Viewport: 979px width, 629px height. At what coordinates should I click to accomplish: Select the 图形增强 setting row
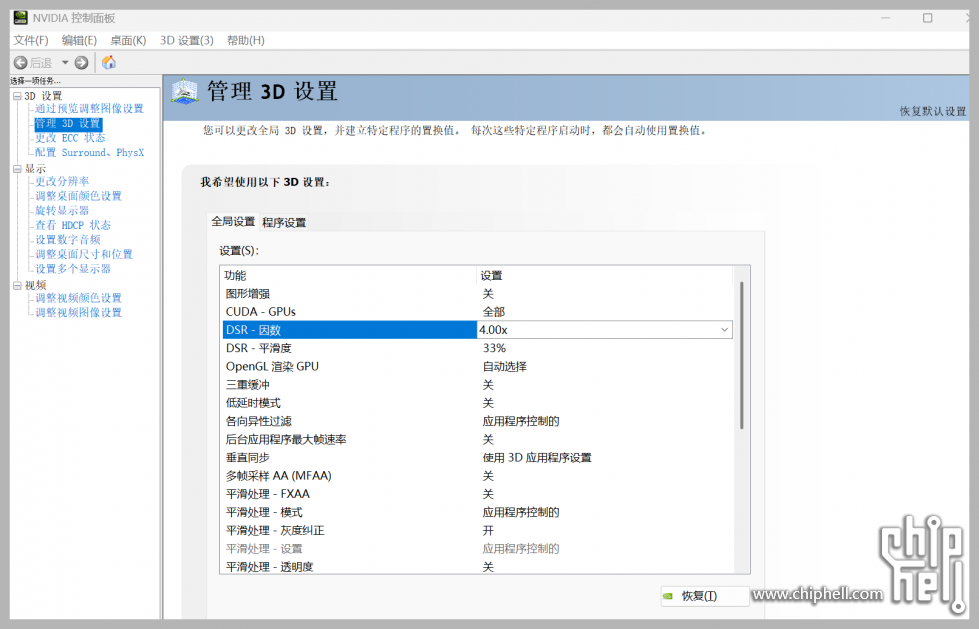click(x=477, y=294)
